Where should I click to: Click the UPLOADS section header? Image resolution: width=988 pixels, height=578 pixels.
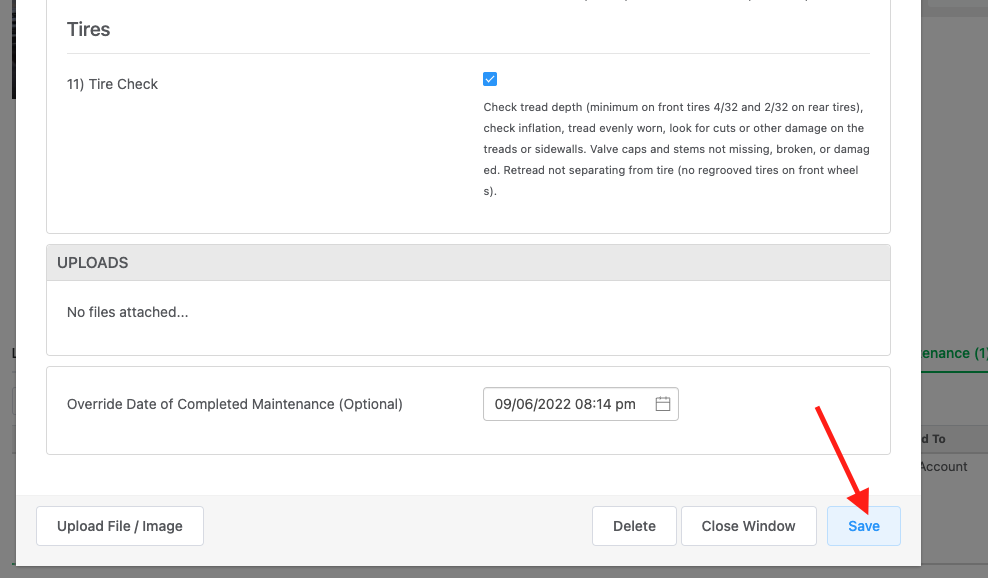coord(92,262)
